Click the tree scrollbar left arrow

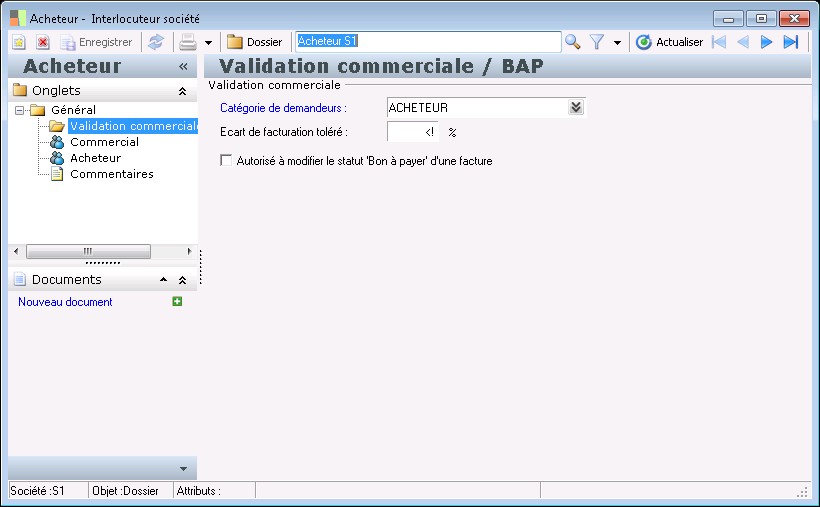[16, 251]
